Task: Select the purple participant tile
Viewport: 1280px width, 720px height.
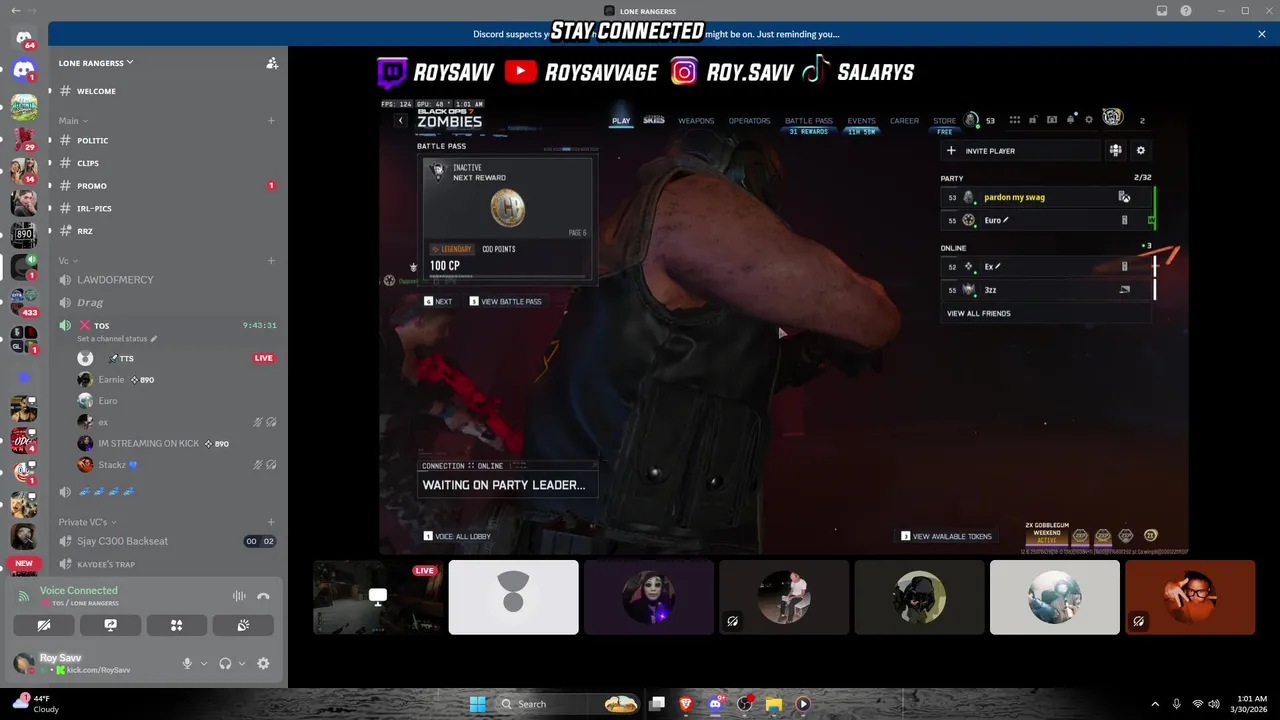Action: click(x=649, y=597)
